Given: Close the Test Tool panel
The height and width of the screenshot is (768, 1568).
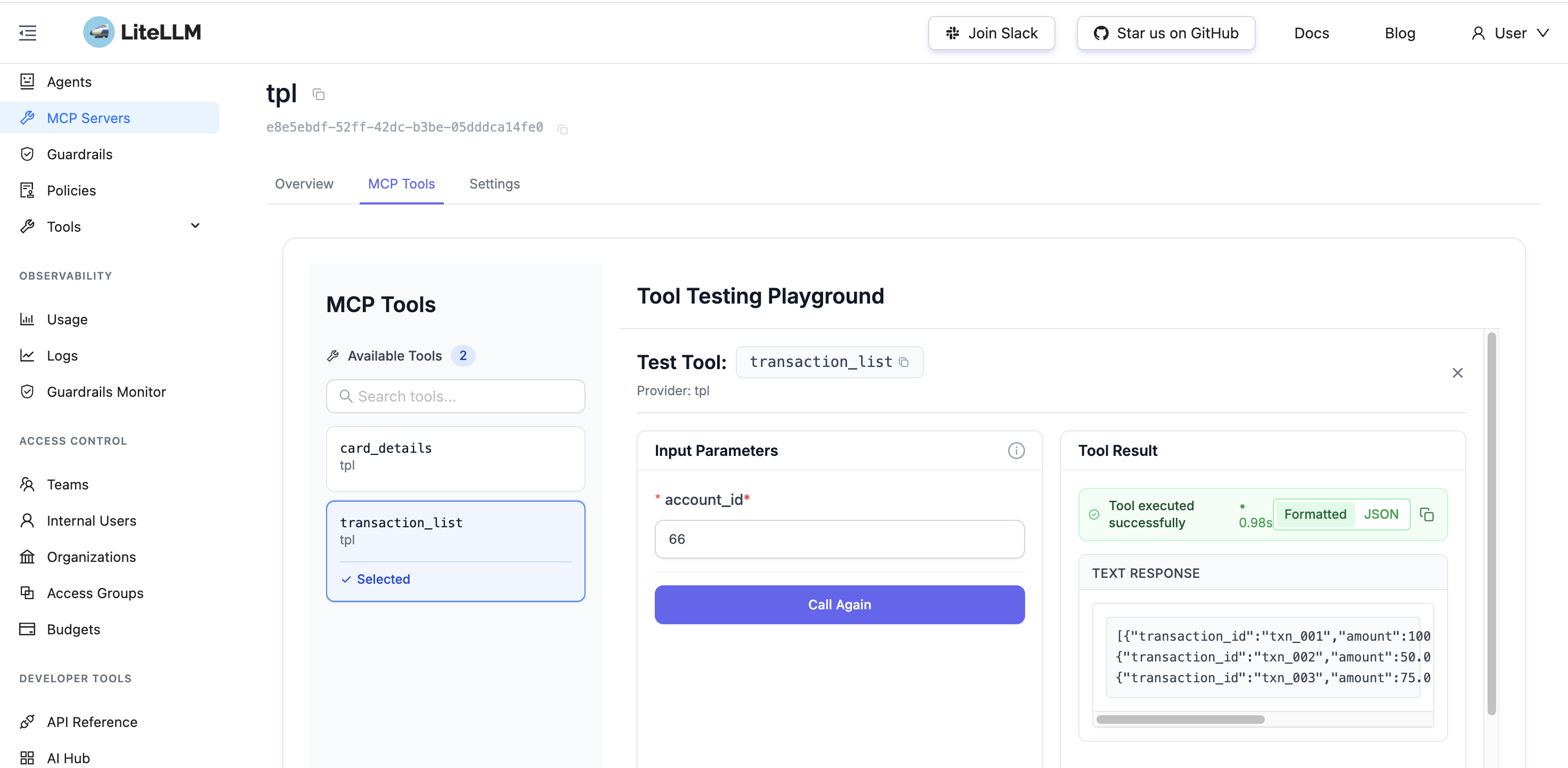Looking at the screenshot, I should (1457, 373).
